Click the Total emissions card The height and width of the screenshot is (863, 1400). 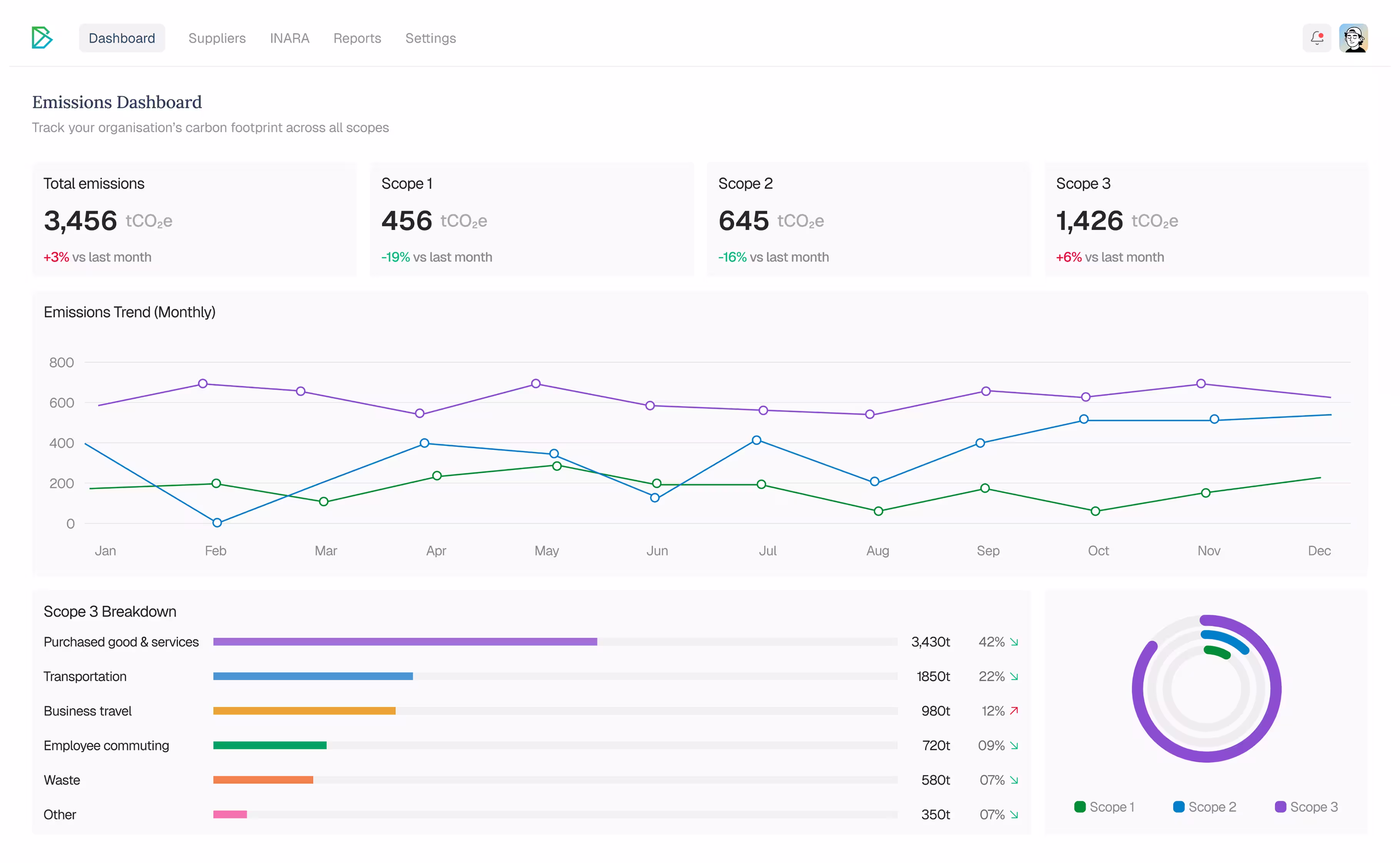pos(194,219)
